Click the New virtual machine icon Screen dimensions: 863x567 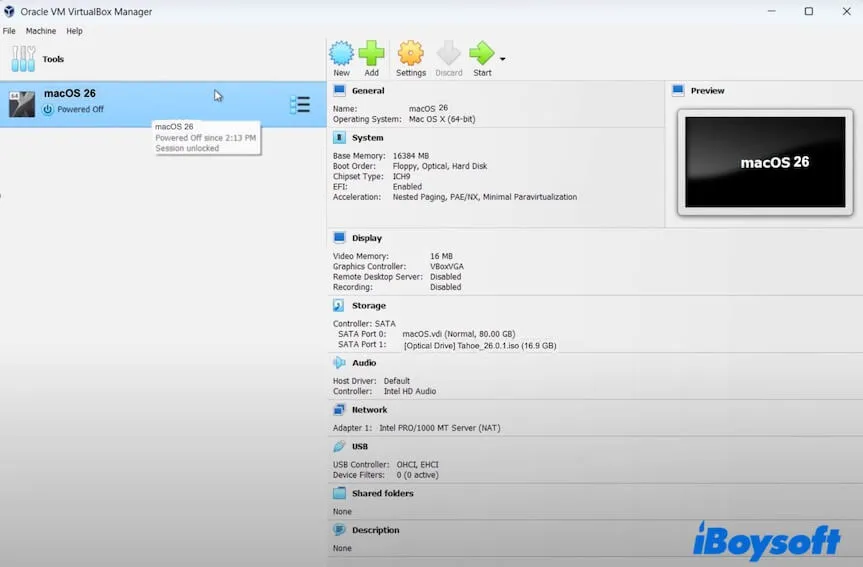coord(341,55)
